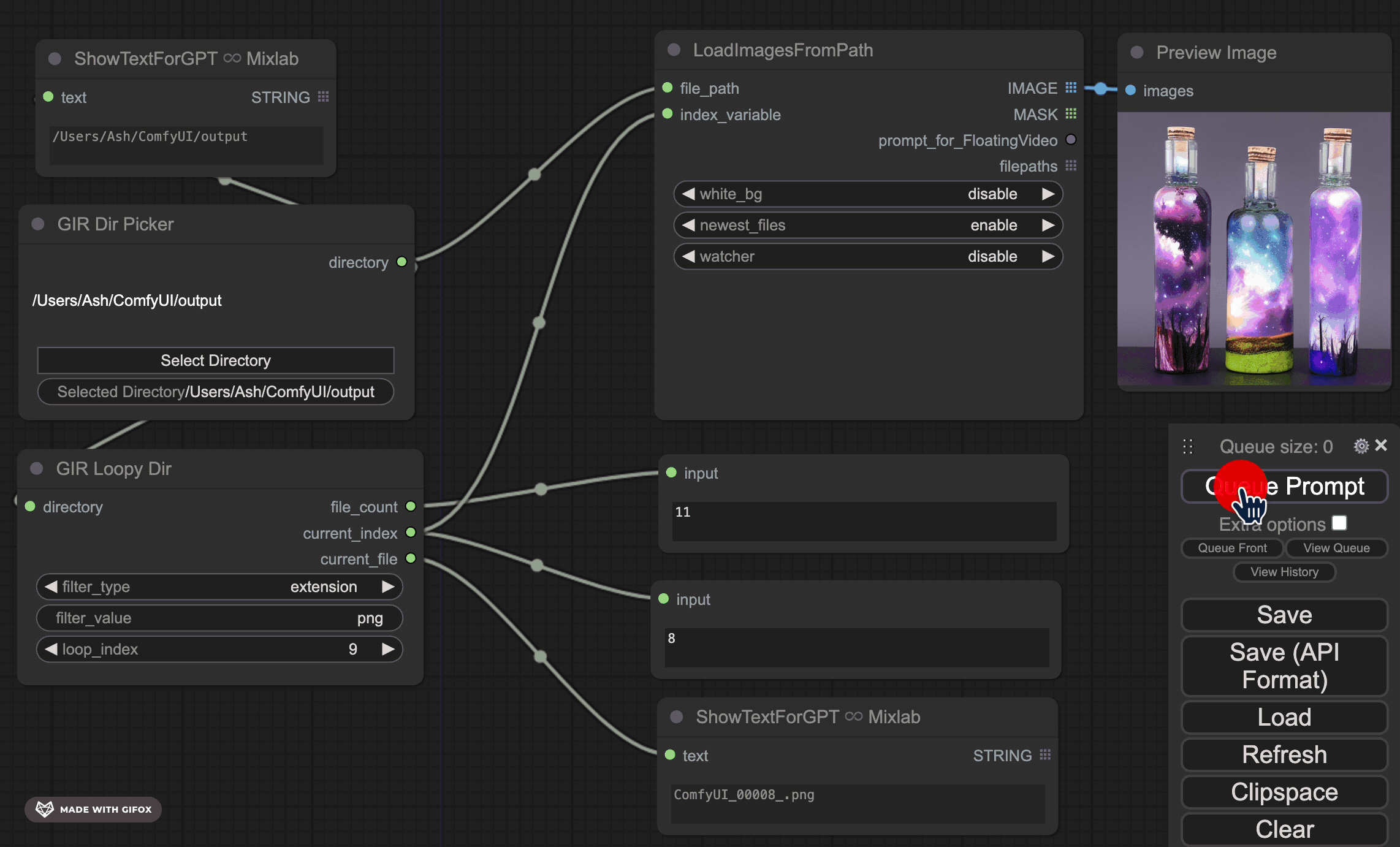Close the queue panel with X

[x=1381, y=446]
